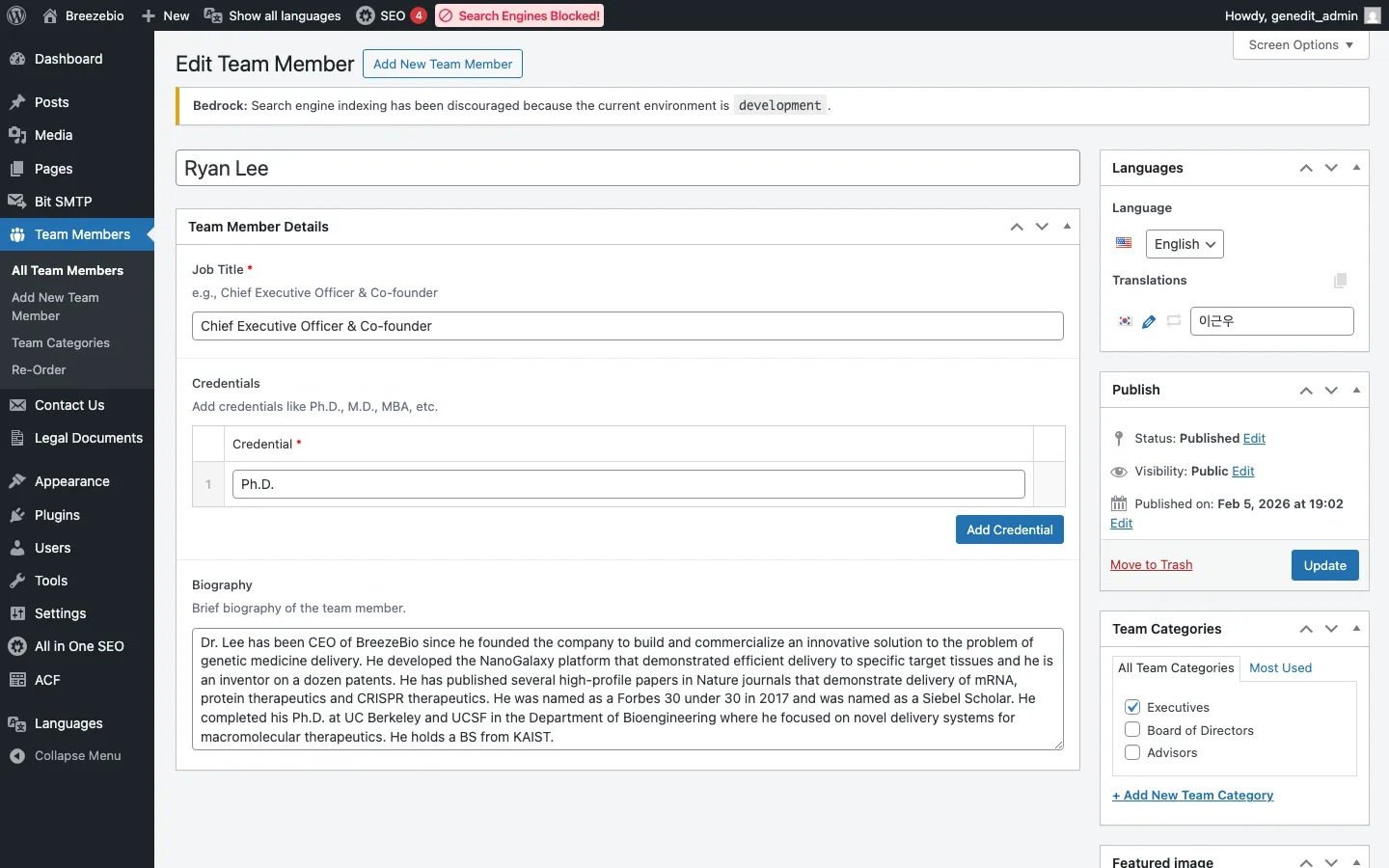The width and height of the screenshot is (1389, 868).
Task: Collapse the Team Member Details panel
Action: [x=1067, y=227]
